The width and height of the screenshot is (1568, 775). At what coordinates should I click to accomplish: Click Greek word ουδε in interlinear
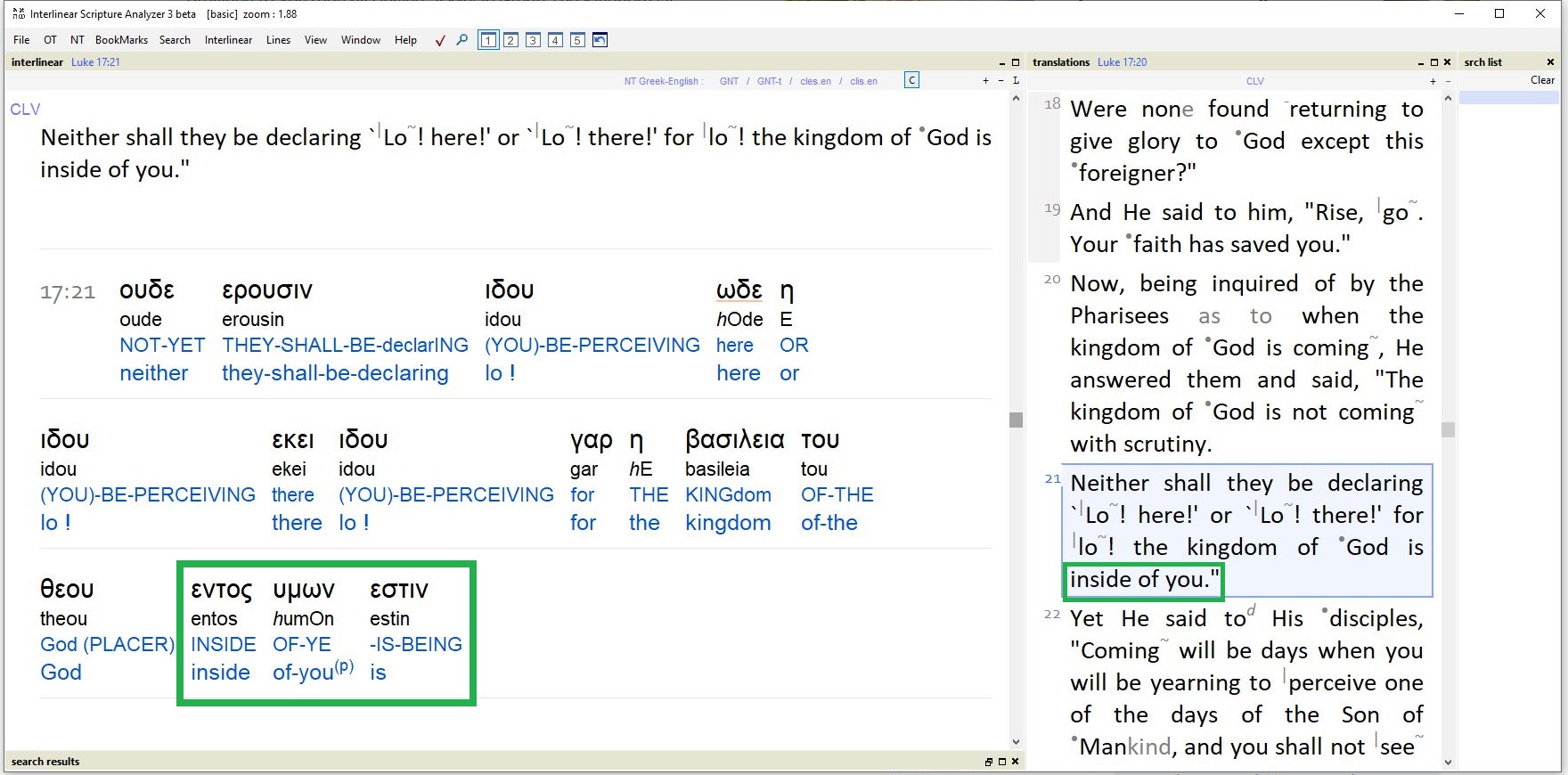[x=147, y=290]
